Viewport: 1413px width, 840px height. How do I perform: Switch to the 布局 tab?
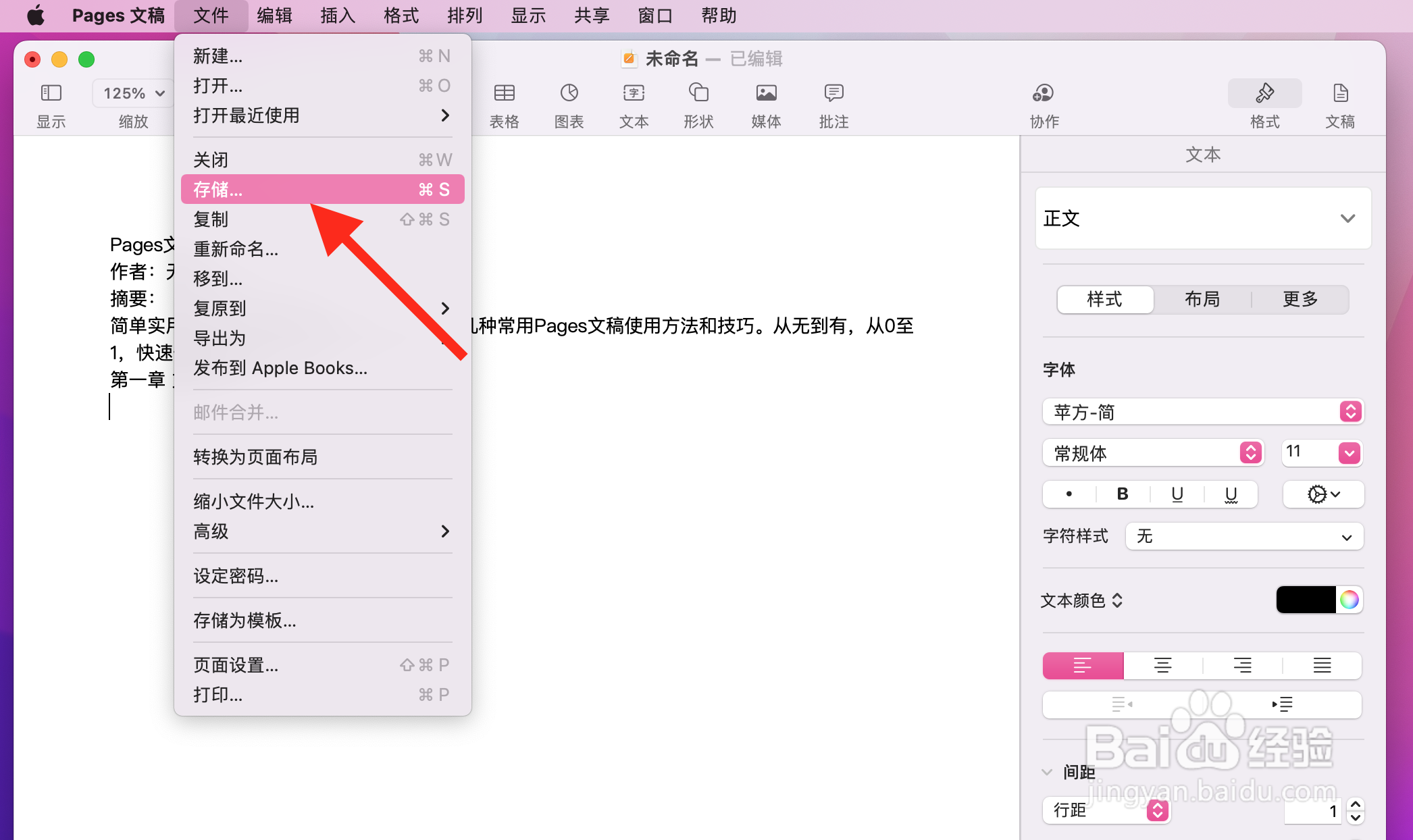click(1202, 299)
